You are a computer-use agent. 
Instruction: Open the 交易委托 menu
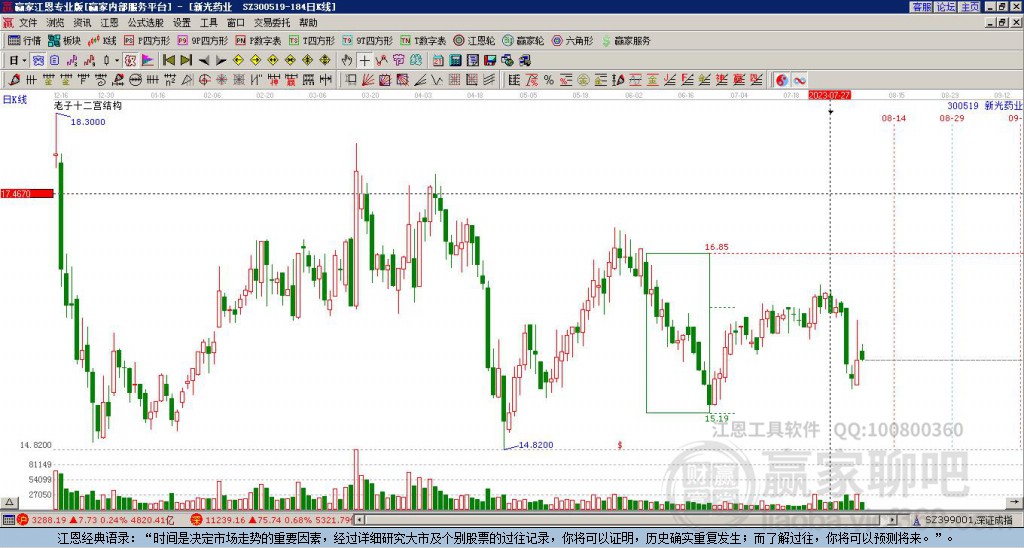272,23
